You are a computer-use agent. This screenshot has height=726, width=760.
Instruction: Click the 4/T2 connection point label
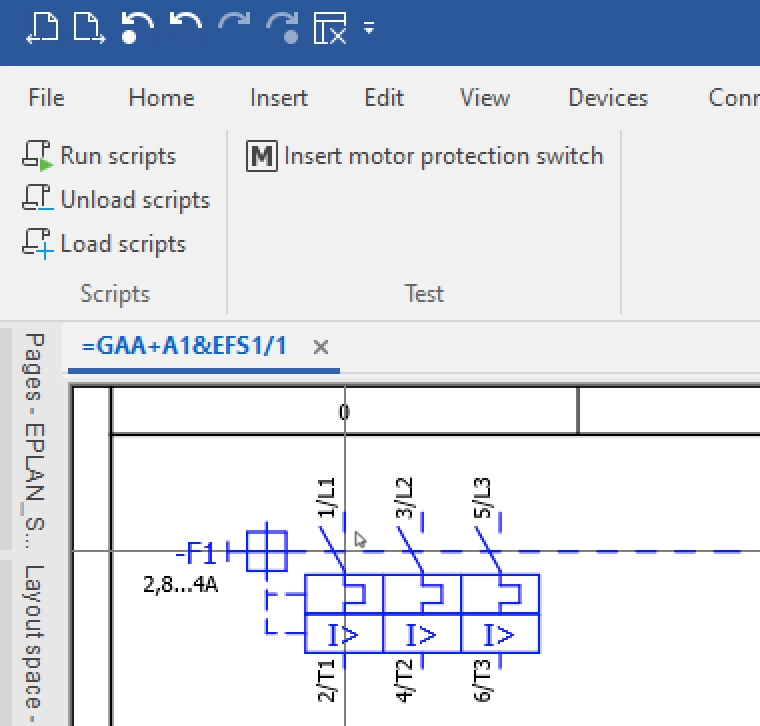click(404, 680)
